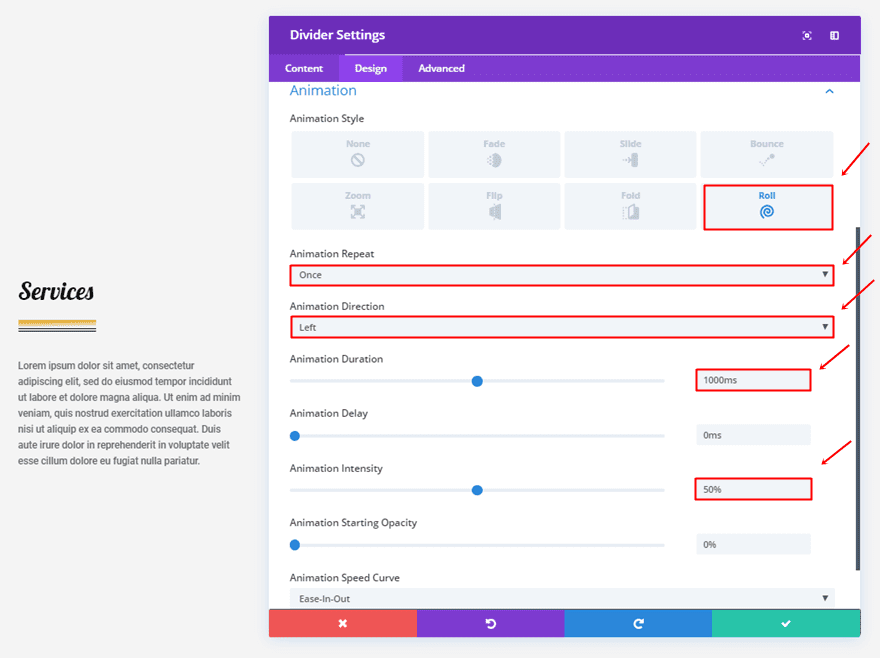This screenshot has height=658, width=880.
Task: Switch to the Content tab
Action: click(304, 68)
